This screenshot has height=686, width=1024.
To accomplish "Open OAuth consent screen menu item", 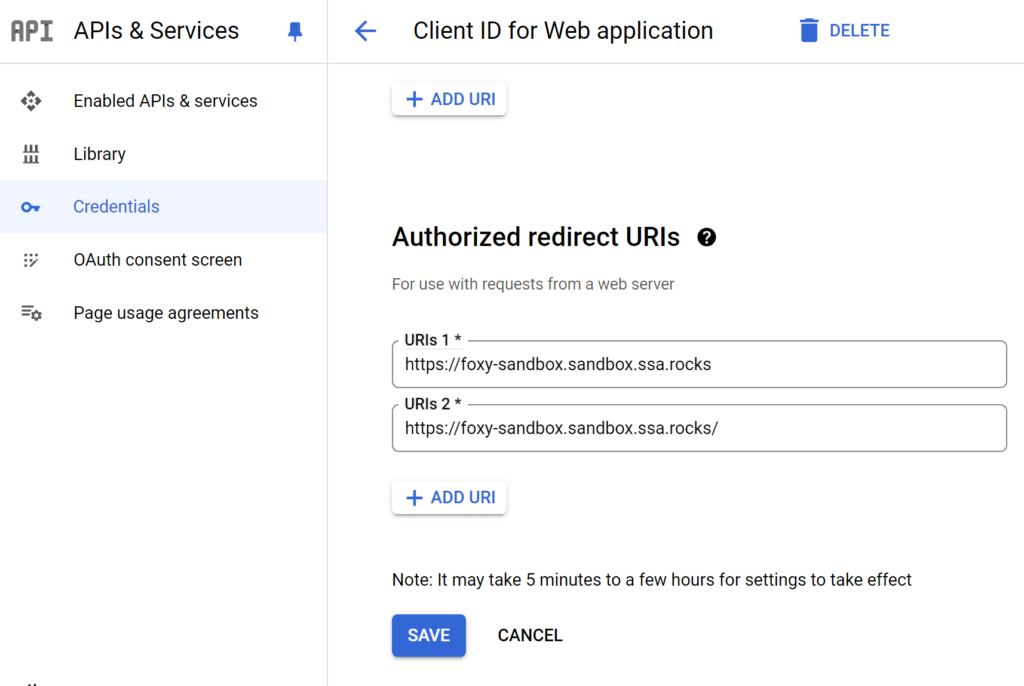I will tap(157, 260).
